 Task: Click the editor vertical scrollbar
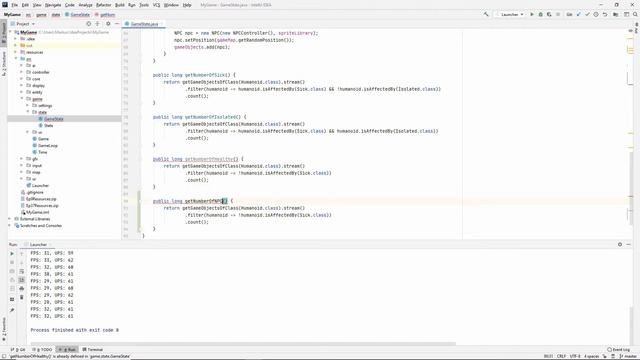pos(630,188)
